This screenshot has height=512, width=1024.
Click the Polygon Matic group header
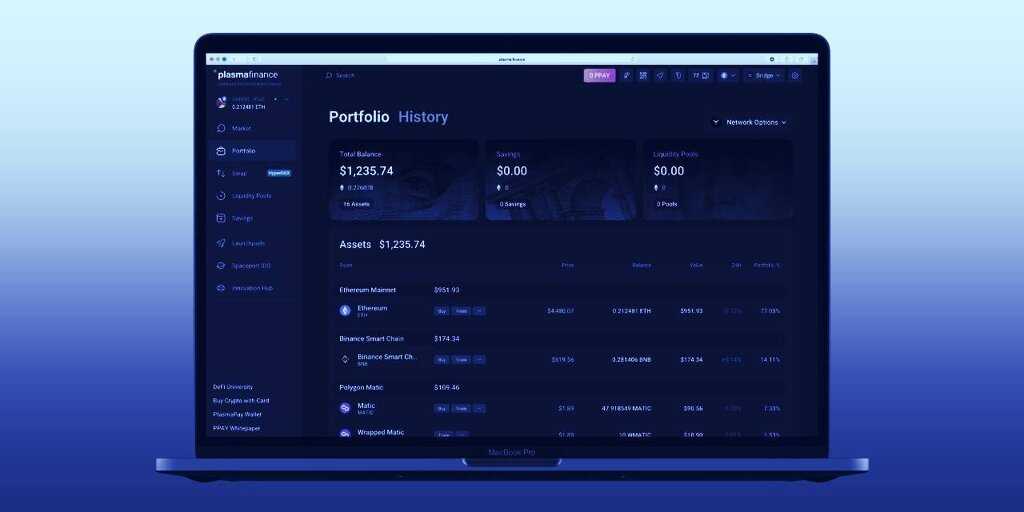361,388
